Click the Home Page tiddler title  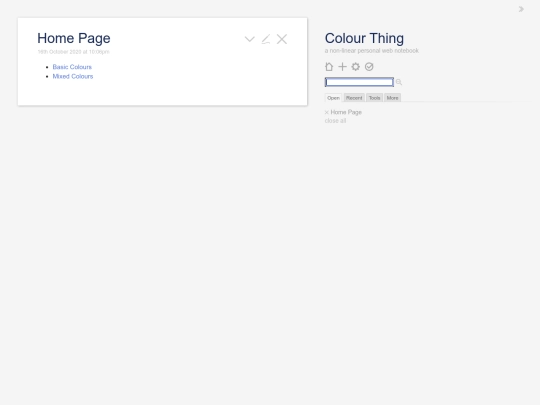pyautogui.click(x=74, y=38)
